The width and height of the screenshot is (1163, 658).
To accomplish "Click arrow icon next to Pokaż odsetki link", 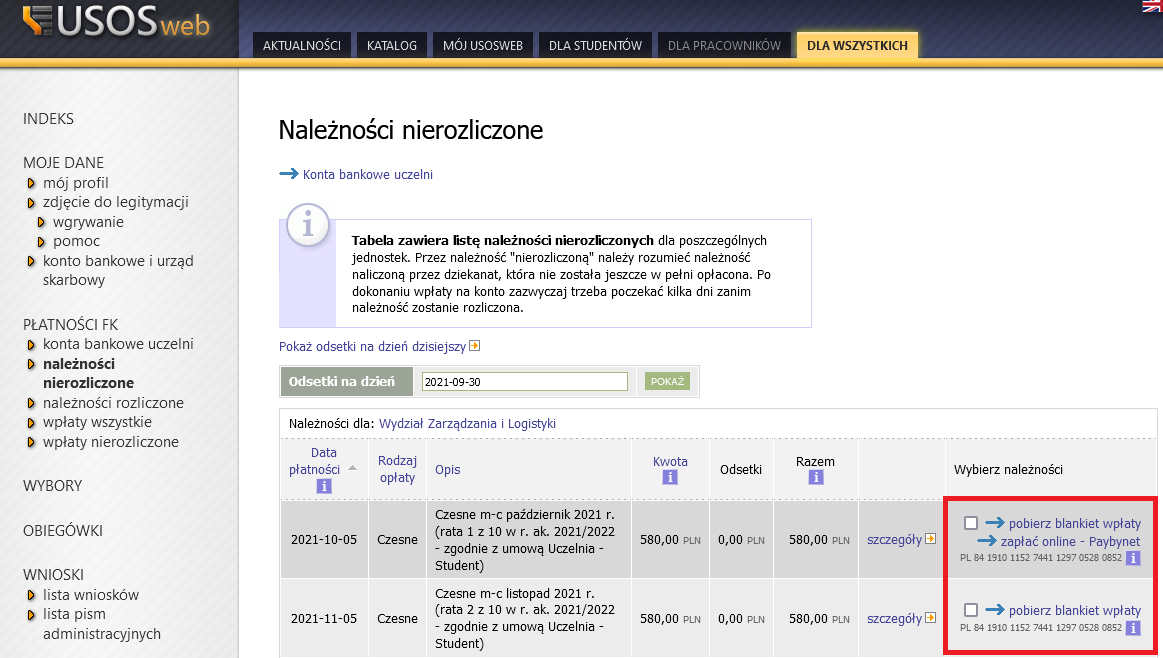I will click(x=475, y=346).
